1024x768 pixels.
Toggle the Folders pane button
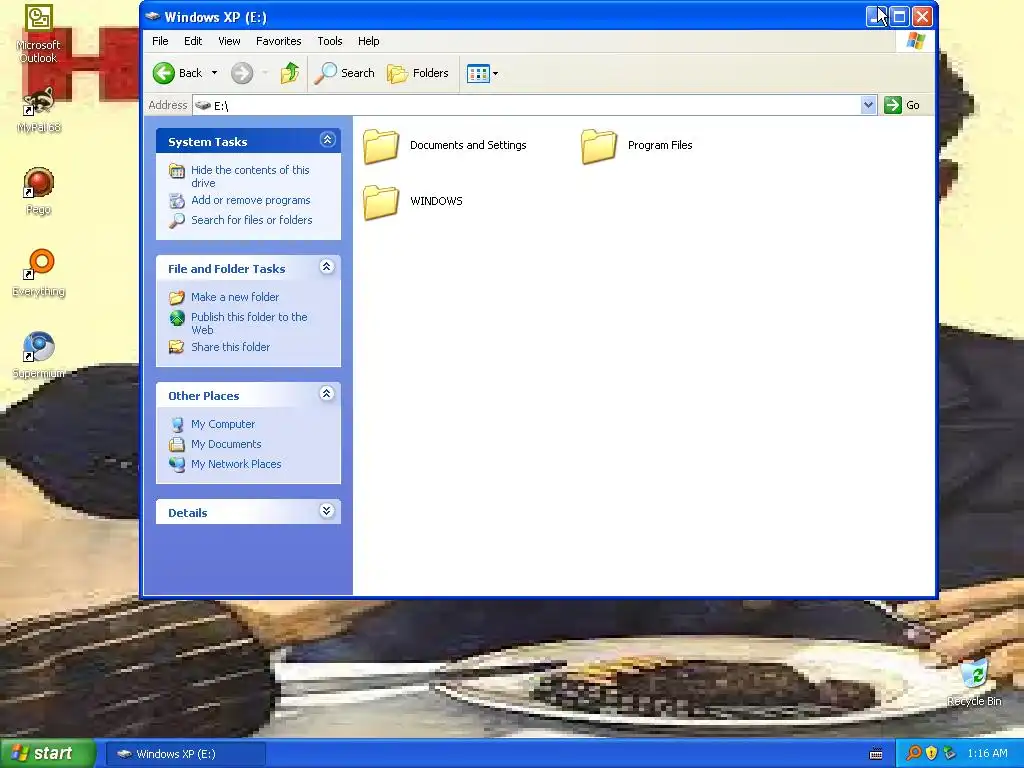click(418, 73)
